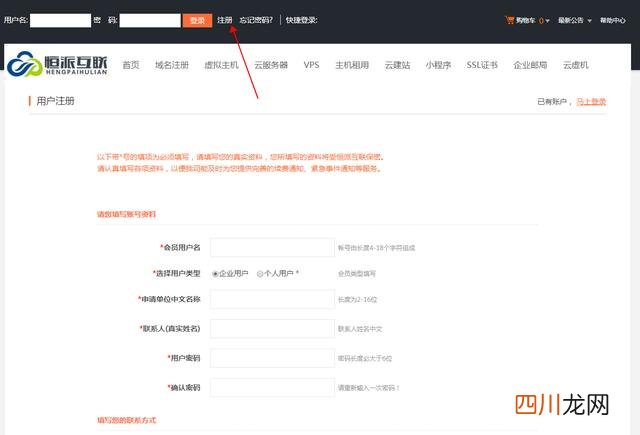Open the VPS menu item
The image size is (640, 435).
pyautogui.click(x=311, y=65)
